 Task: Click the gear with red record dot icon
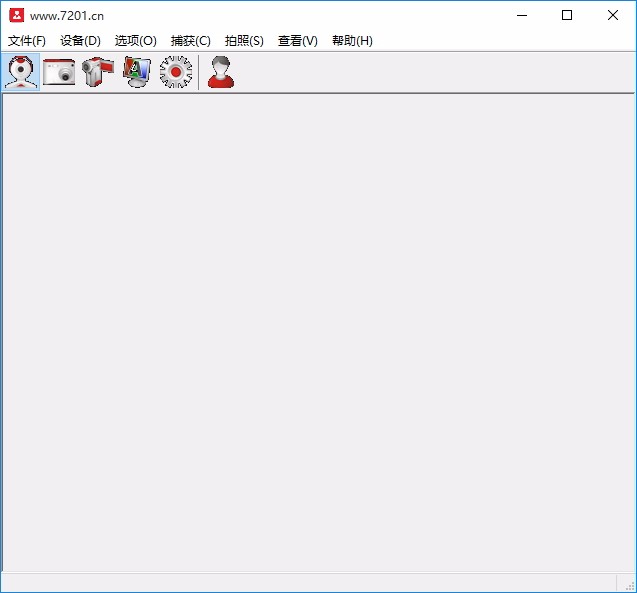pos(176,72)
